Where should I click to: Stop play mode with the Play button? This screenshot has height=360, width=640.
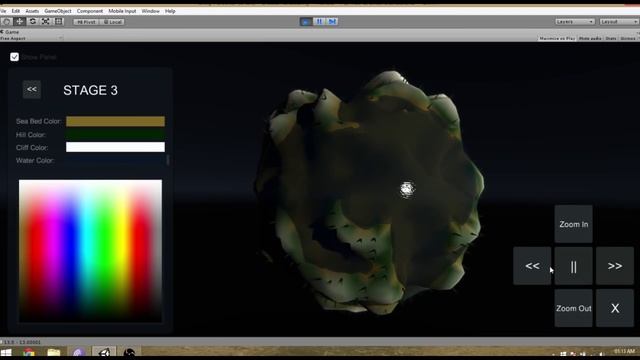click(305, 22)
